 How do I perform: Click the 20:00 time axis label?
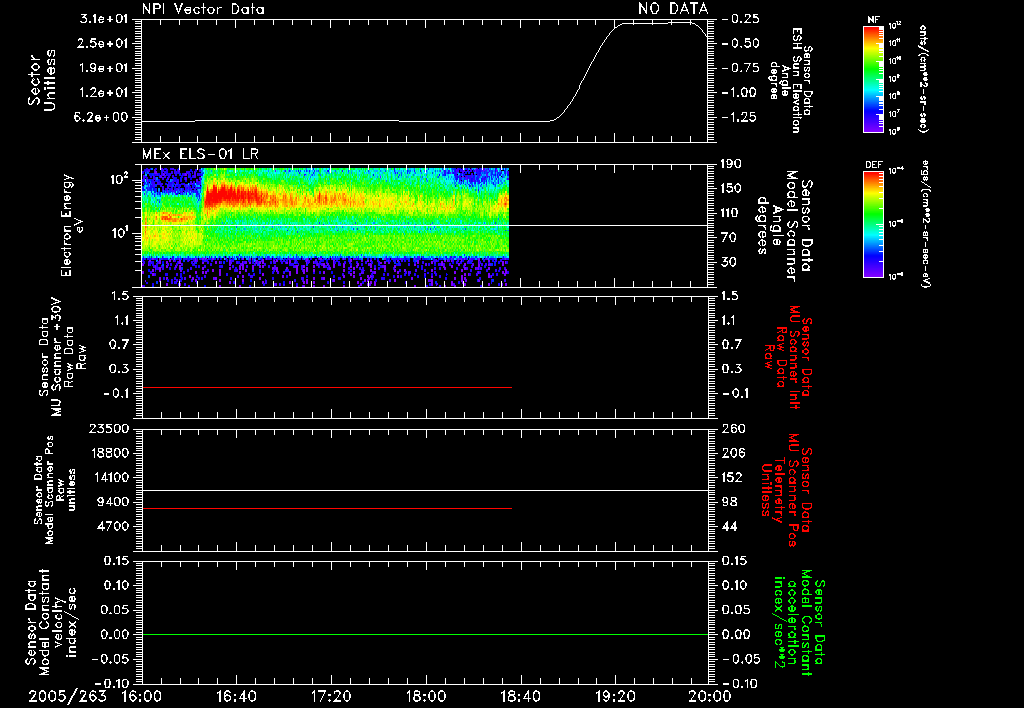[x=710, y=696]
